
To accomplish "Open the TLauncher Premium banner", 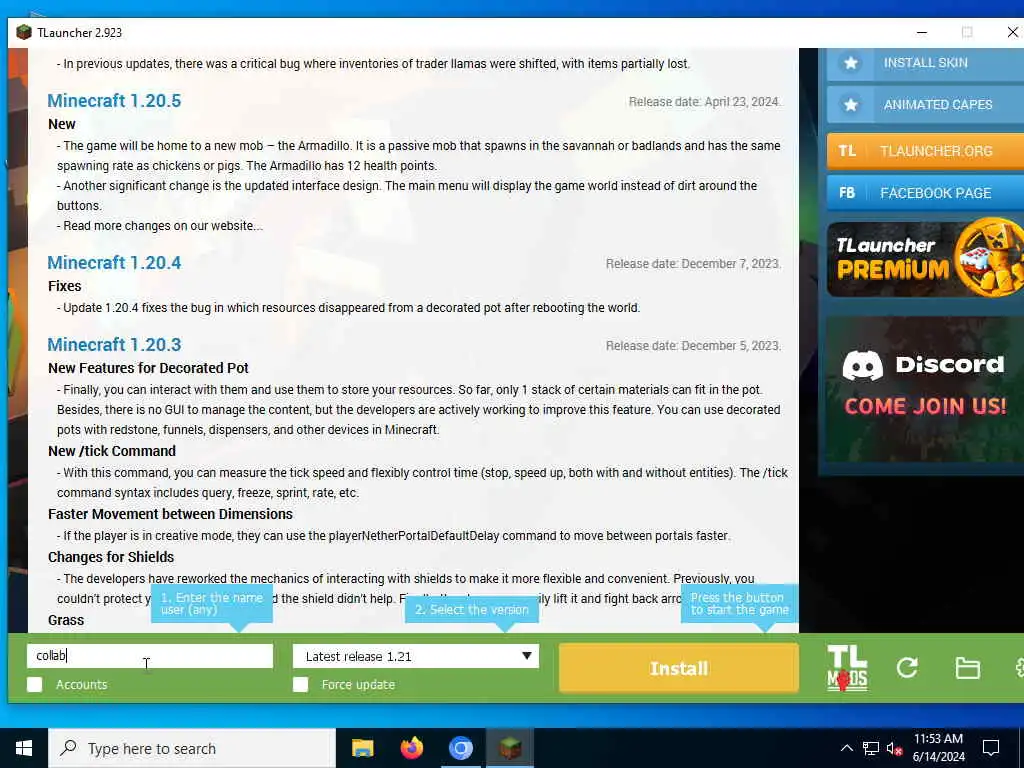I will tap(925, 259).
